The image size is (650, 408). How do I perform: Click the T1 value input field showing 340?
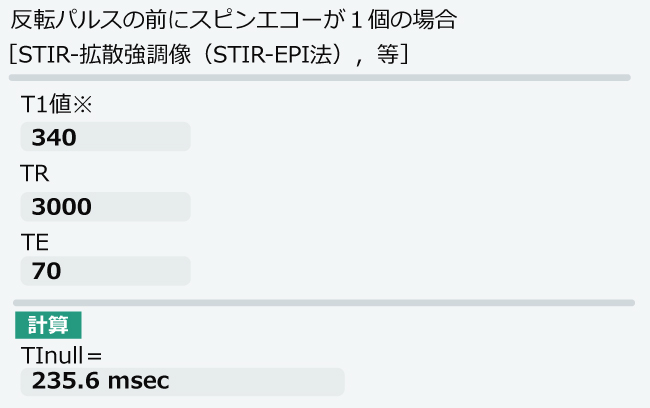pyautogui.click(x=105, y=137)
